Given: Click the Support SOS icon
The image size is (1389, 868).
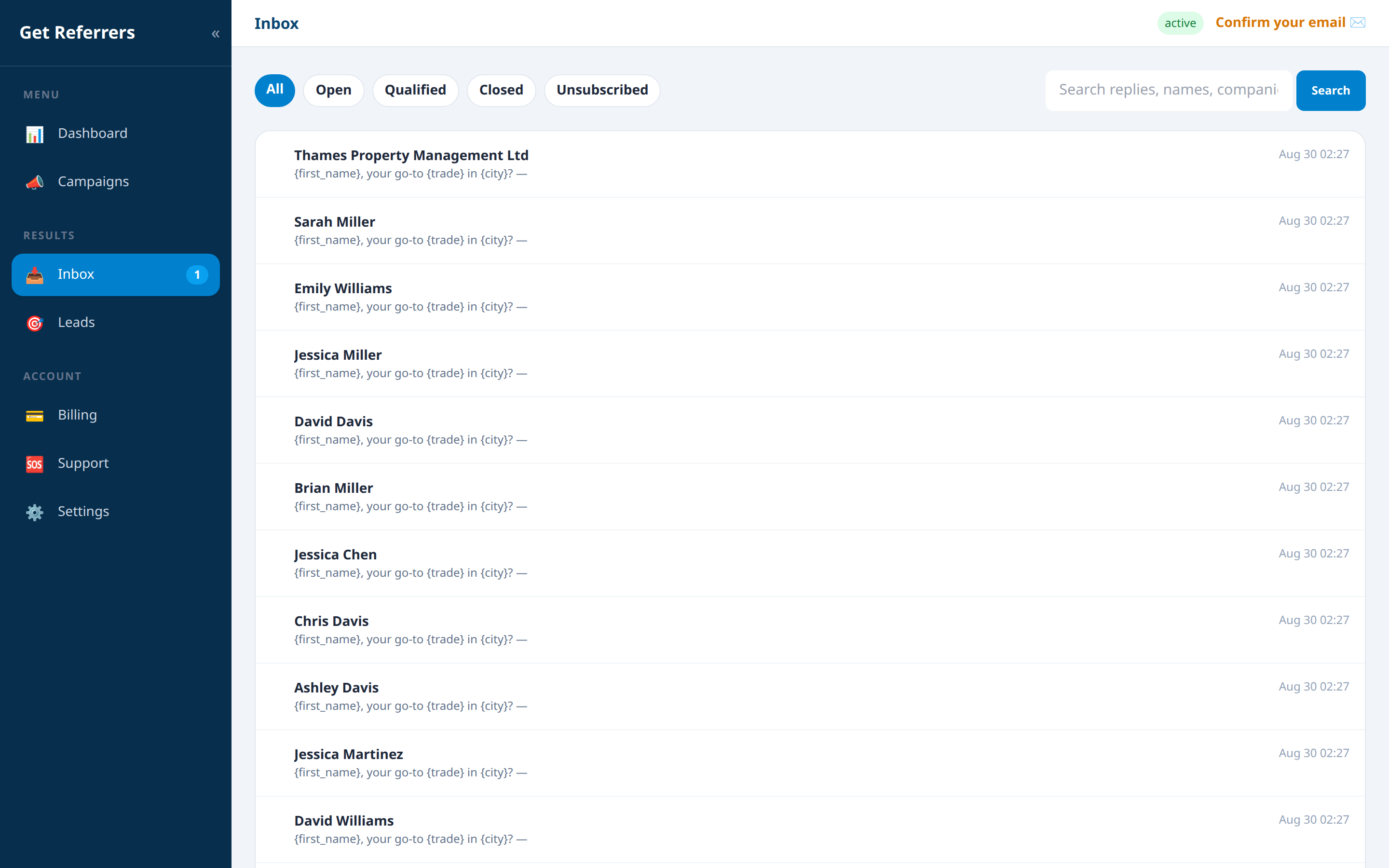Looking at the screenshot, I should pos(34,464).
